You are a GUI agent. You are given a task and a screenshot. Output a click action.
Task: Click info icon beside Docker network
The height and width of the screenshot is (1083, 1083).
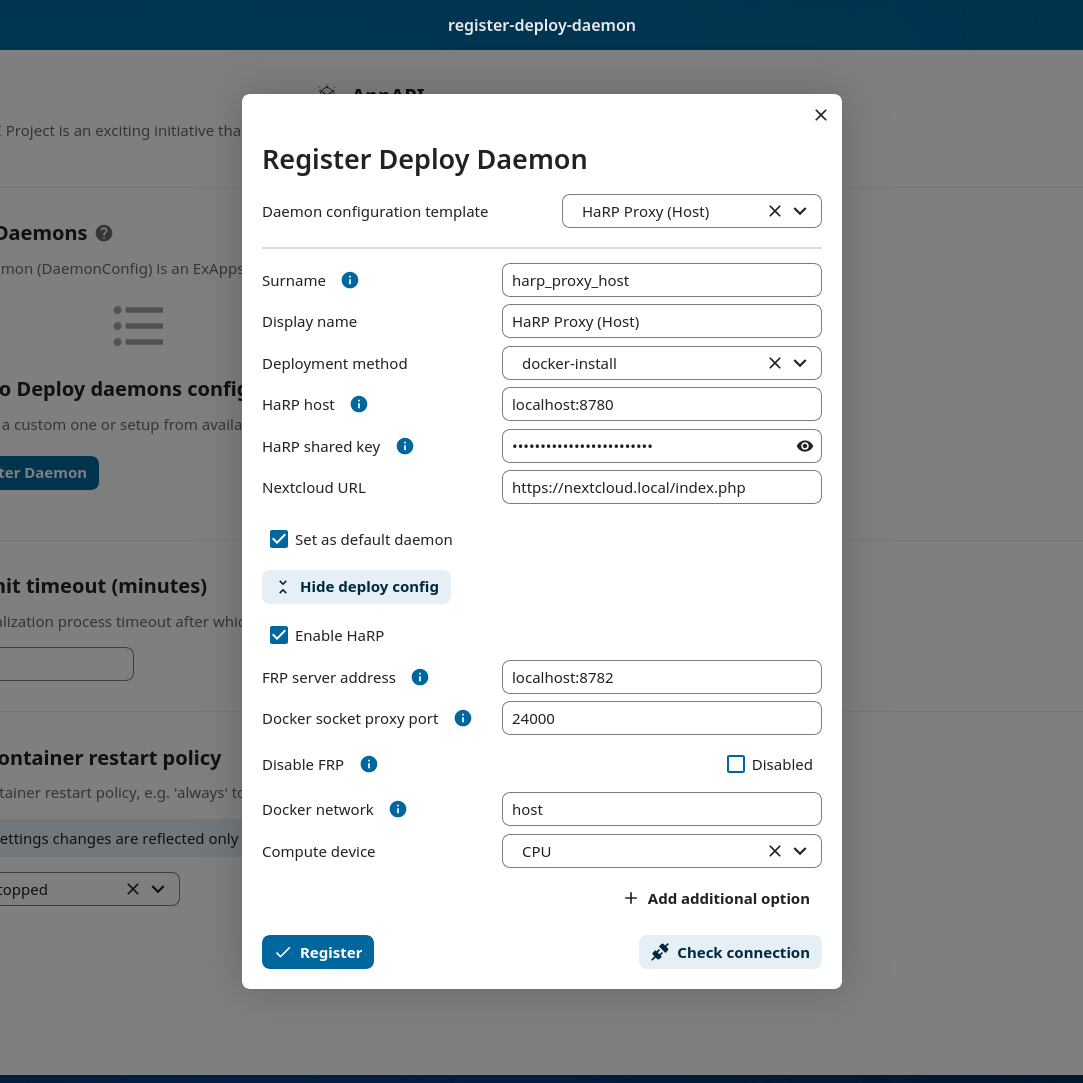pos(398,809)
